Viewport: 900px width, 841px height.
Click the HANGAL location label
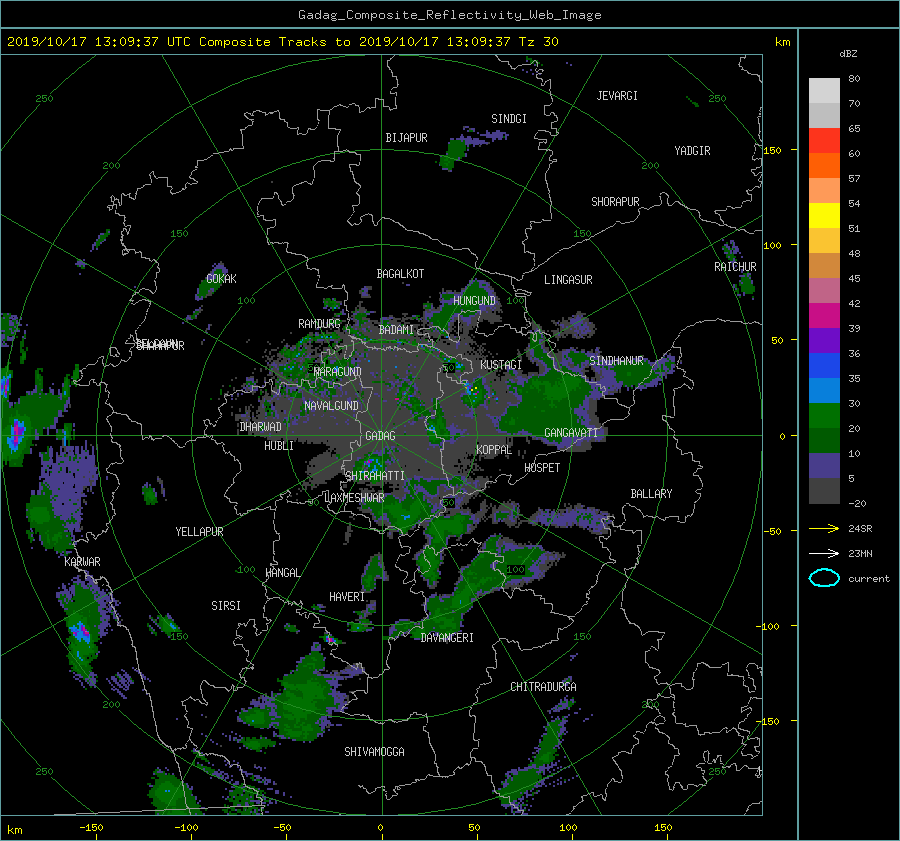click(282, 573)
